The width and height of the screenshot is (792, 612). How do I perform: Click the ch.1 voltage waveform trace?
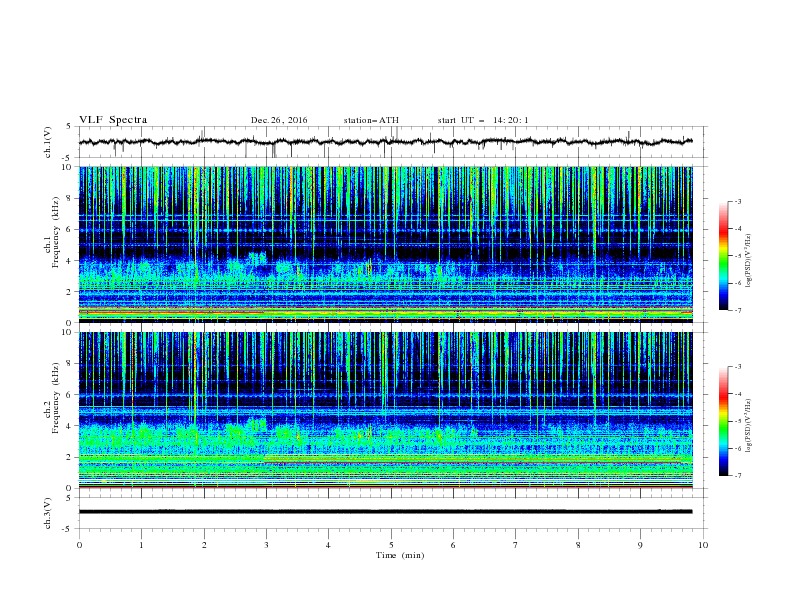pos(386,142)
